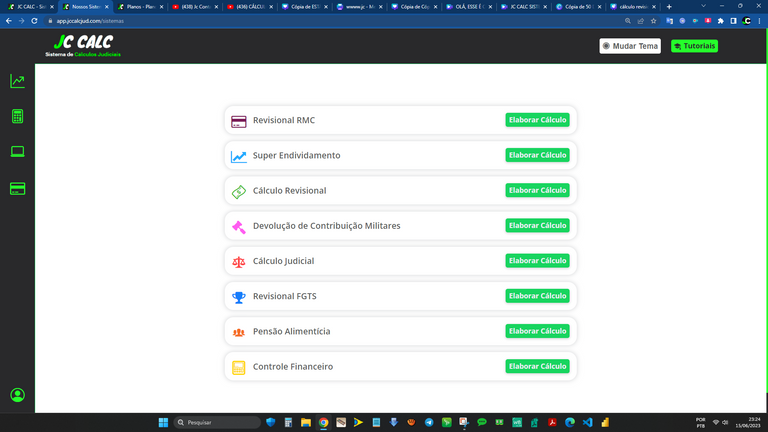
Task: Select the Pensão Alimentícia label
Action: click(x=291, y=332)
